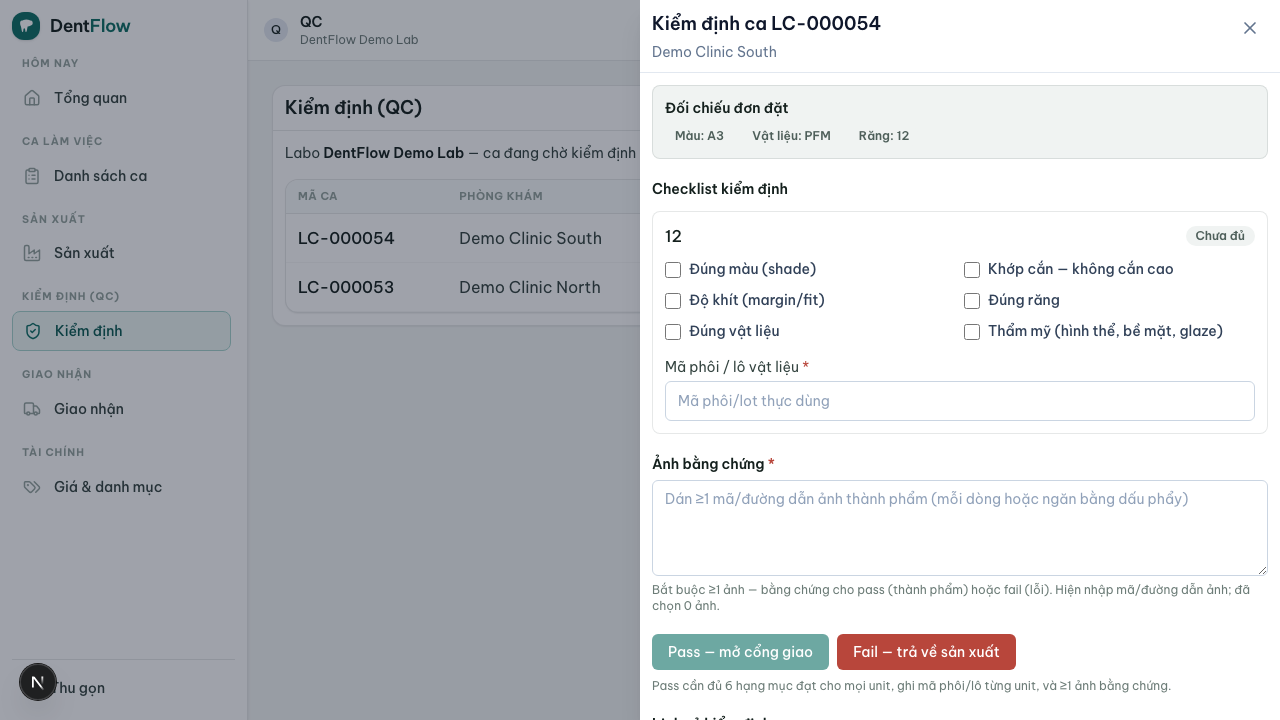Enable the Đúng vật liệu checkbox
This screenshot has height=720, width=1280.
coord(673,332)
